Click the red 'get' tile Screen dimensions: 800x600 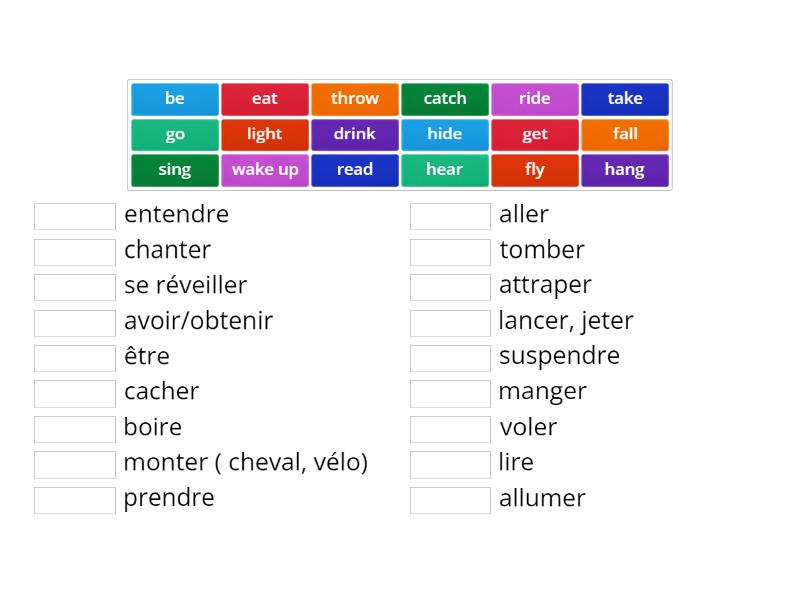[534, 134]
